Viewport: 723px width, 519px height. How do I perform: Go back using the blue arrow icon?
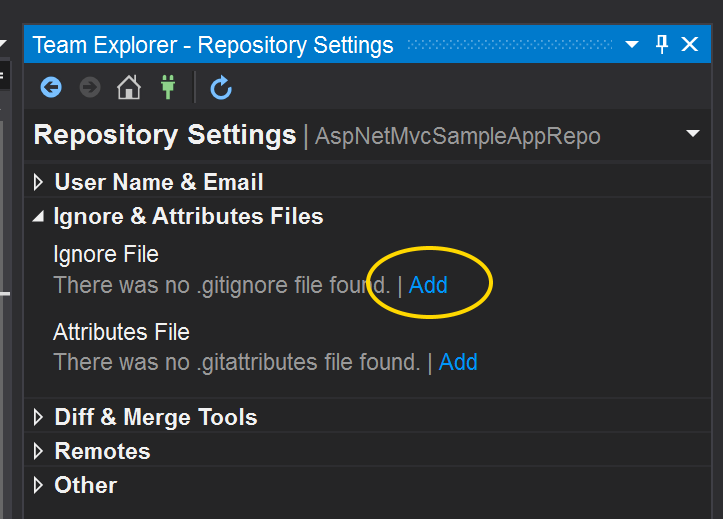pyautogui.click(x=51, y=87)
